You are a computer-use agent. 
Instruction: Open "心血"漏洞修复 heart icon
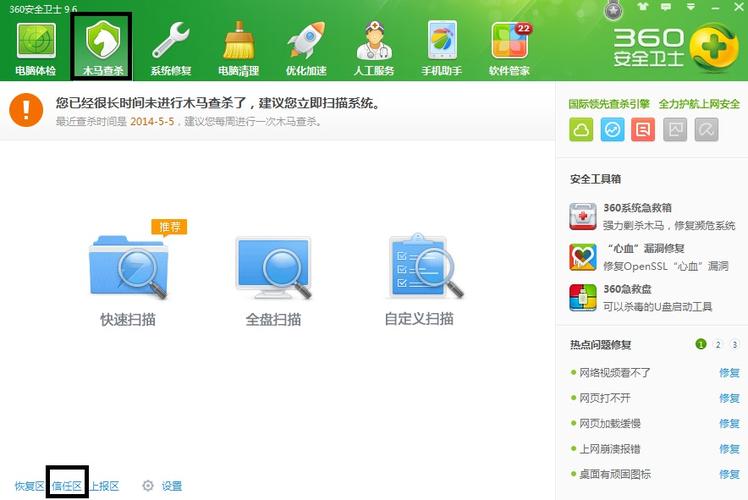[x=583, y=257]
